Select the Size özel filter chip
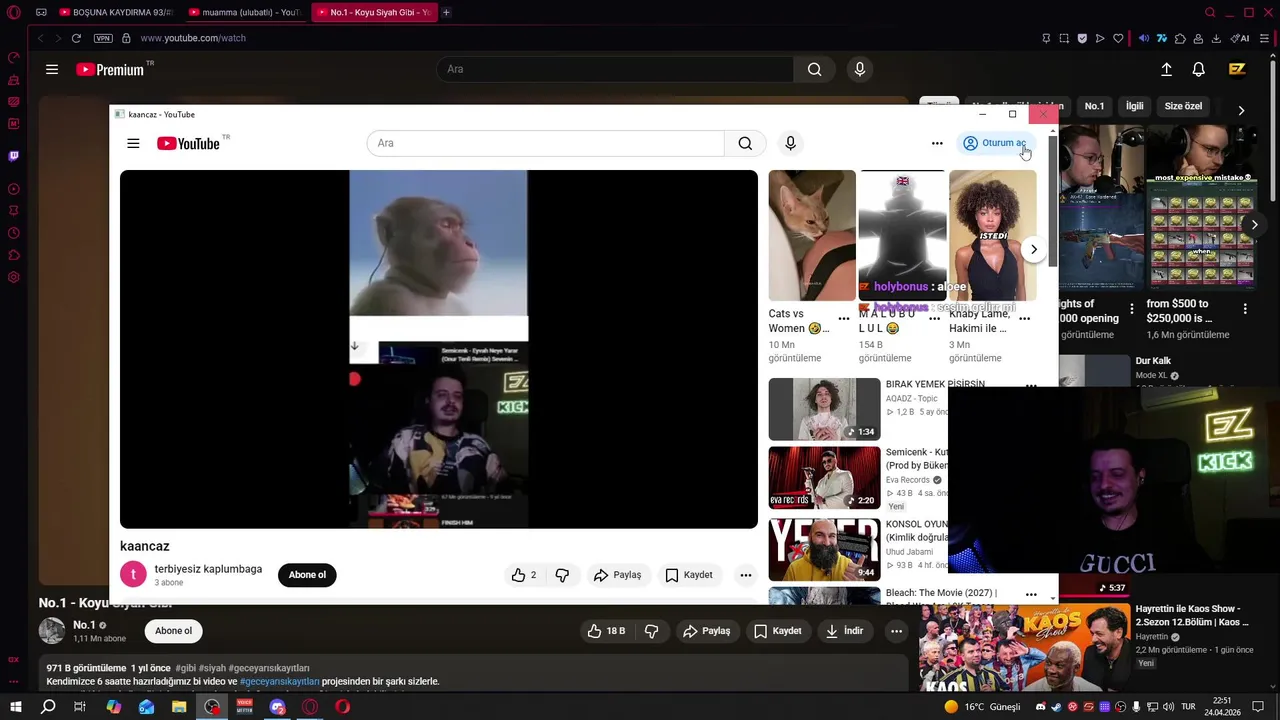Viewport: 1280px width, 720px height. click(1183, 106)
